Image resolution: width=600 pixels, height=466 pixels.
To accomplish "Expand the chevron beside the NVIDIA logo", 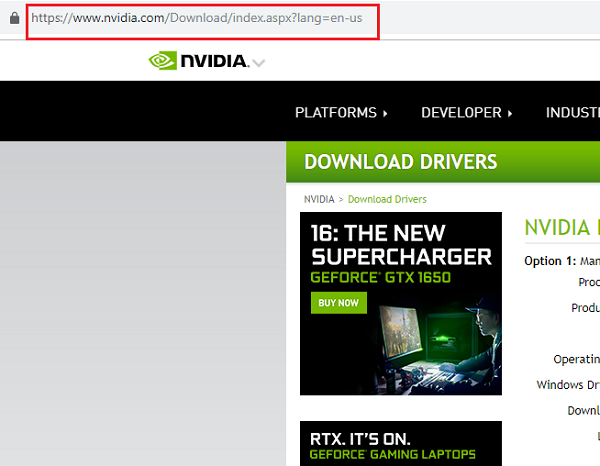I will tap(259, 64).
